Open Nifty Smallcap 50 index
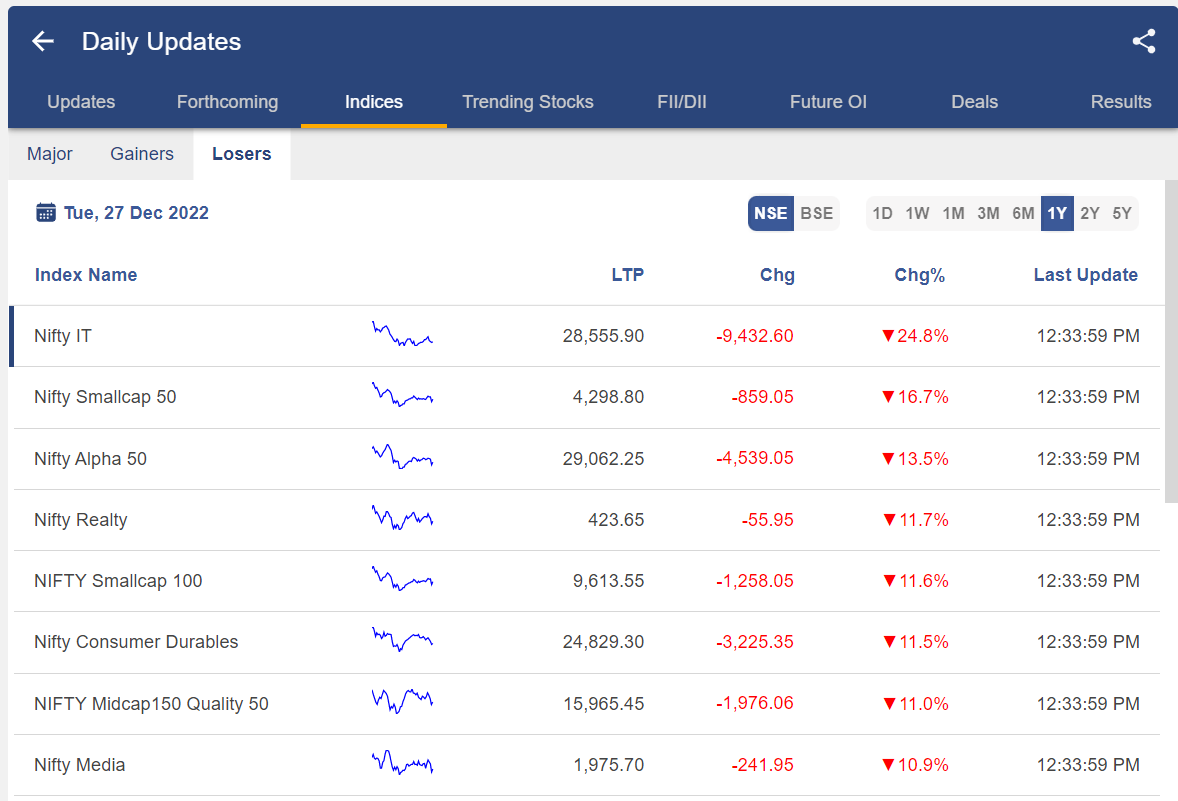The image size is (1178, 801). [x=105, y=397]
